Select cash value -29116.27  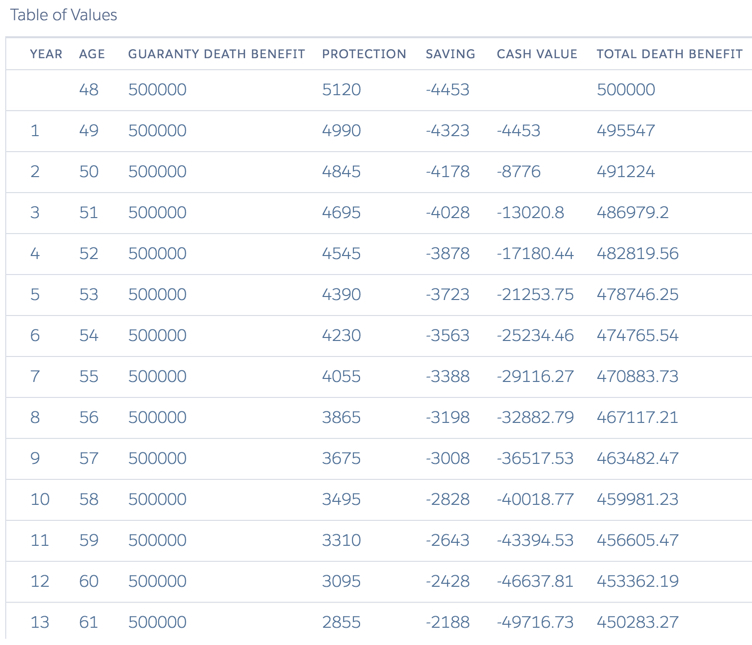(x=535, y=376)
